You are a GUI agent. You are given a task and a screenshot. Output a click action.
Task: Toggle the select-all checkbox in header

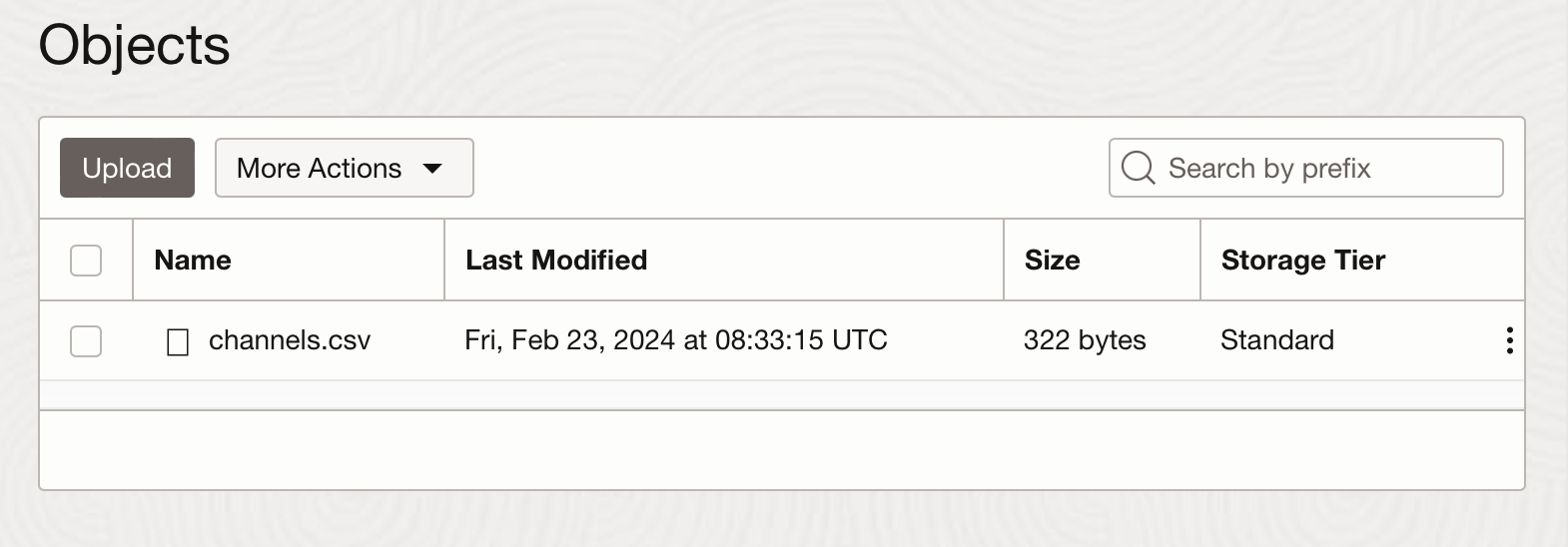(86, 261)
